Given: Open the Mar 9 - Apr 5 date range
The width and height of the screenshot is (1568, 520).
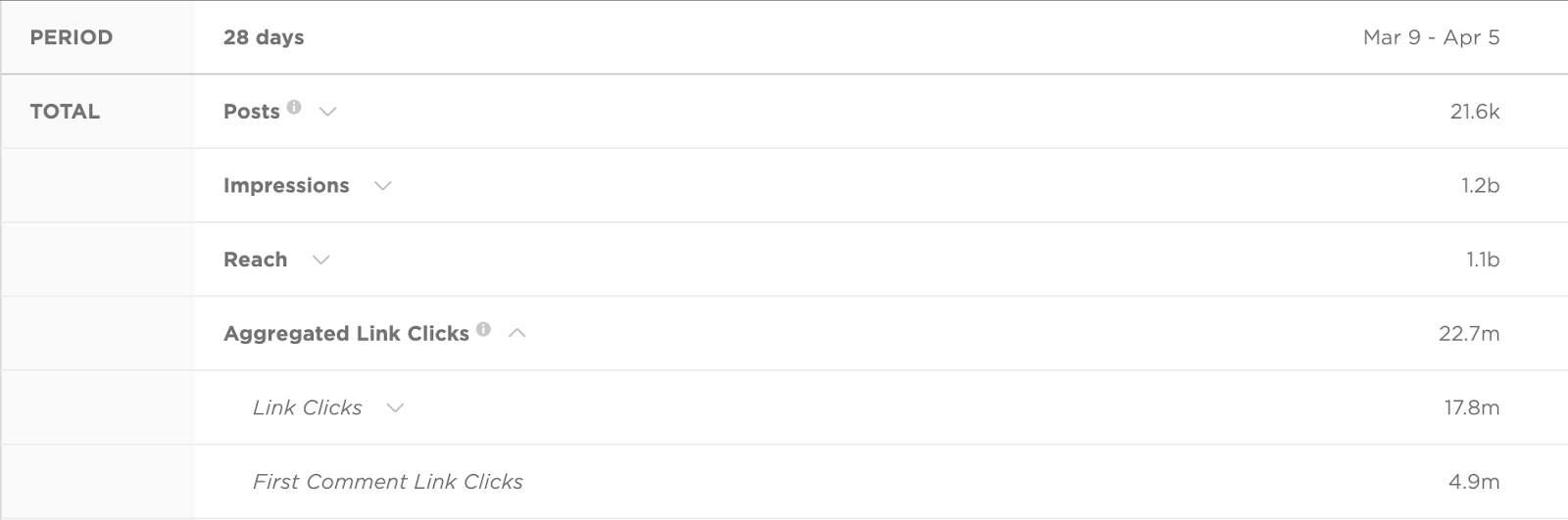Looking at the screenshot, I should coord(1431,37).
